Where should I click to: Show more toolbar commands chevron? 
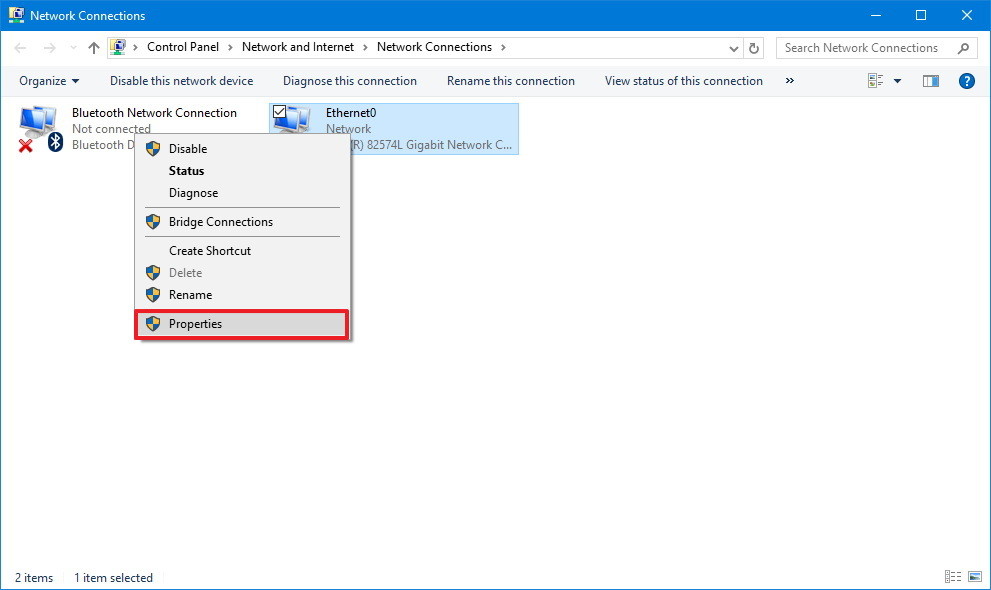tap(790, 81)
